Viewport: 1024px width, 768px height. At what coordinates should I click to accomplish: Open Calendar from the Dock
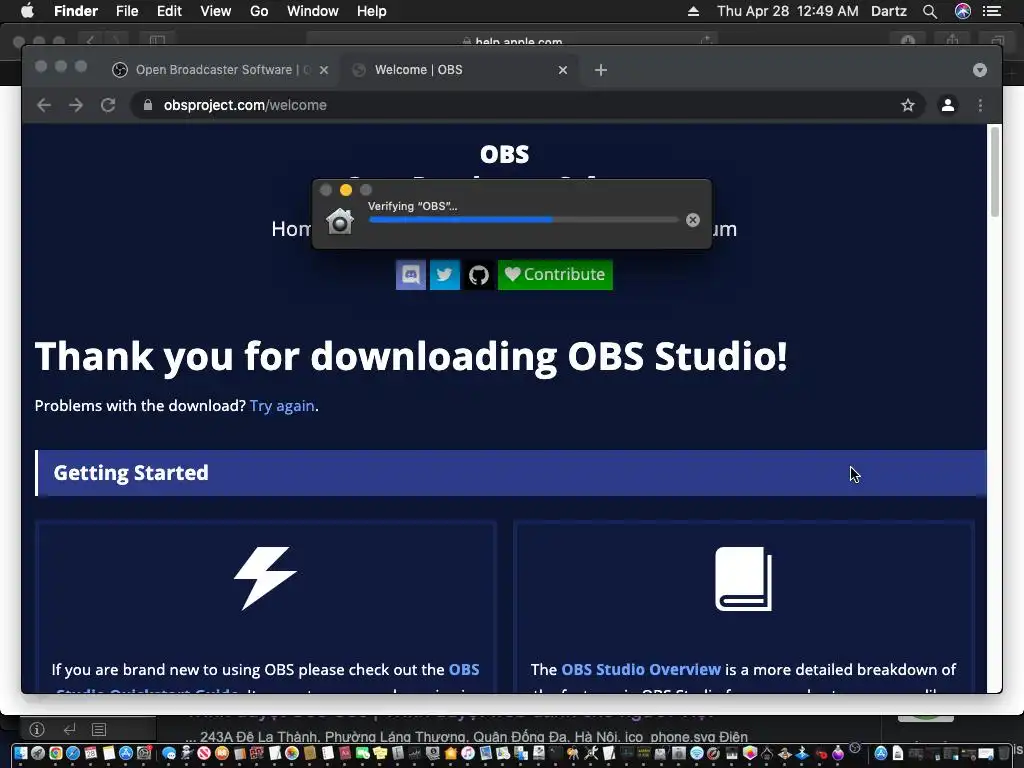click(x=90, y=753)
